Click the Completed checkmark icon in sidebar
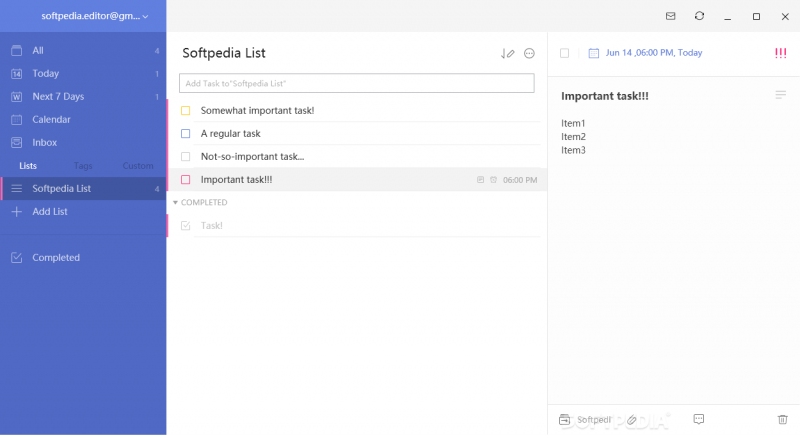The width and height of the screenshot is (800, 438). pos(16,257)
